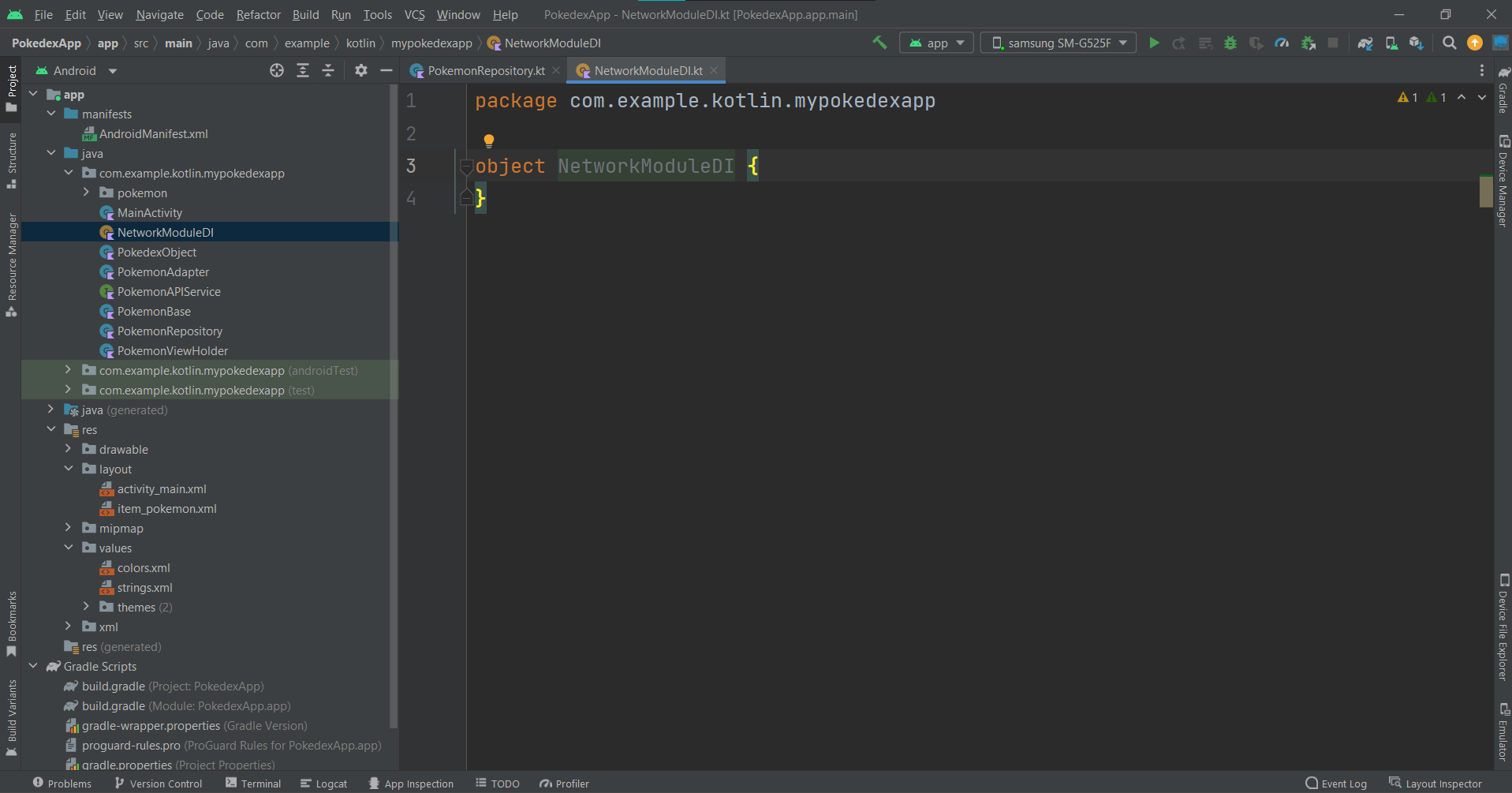The image size is (1512, 793).
Task: Open the Profile app gauge icon
Action: click(1282, 43)
